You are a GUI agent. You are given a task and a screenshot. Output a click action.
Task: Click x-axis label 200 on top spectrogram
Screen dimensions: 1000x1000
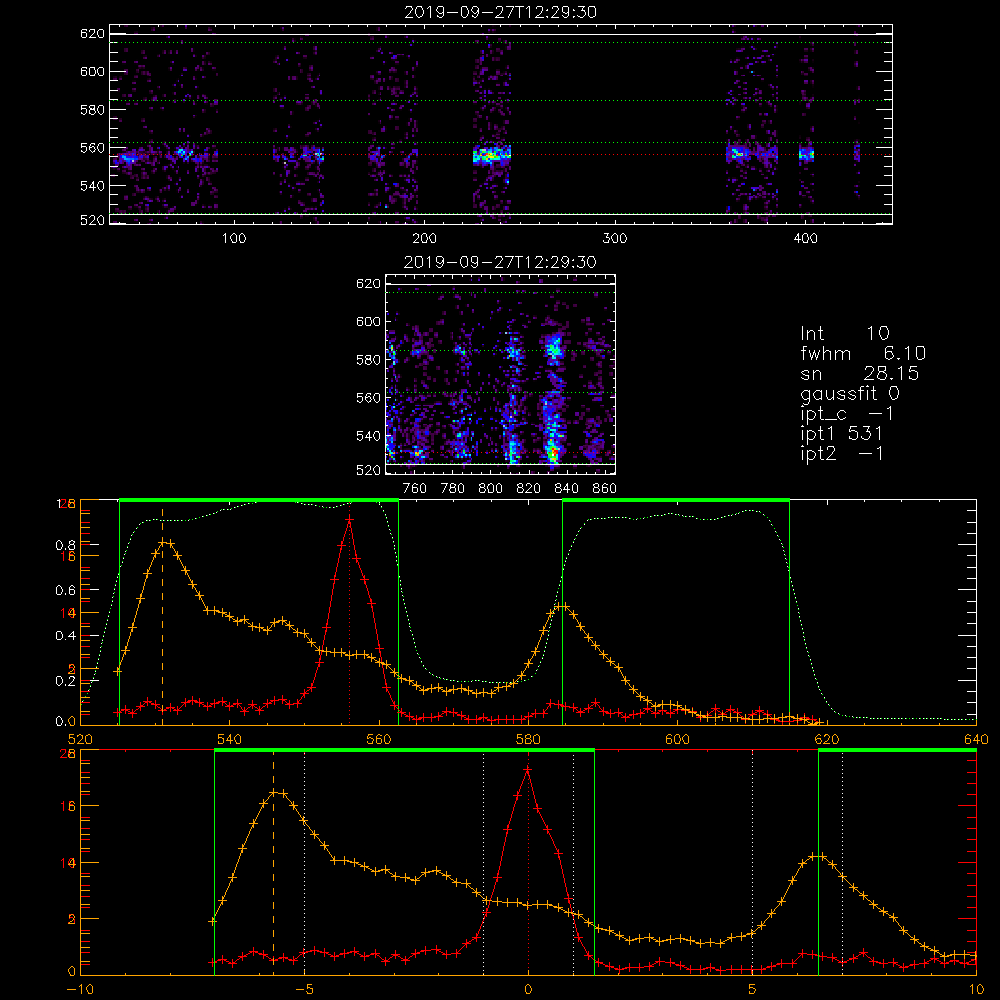click(x=424, y=239)
